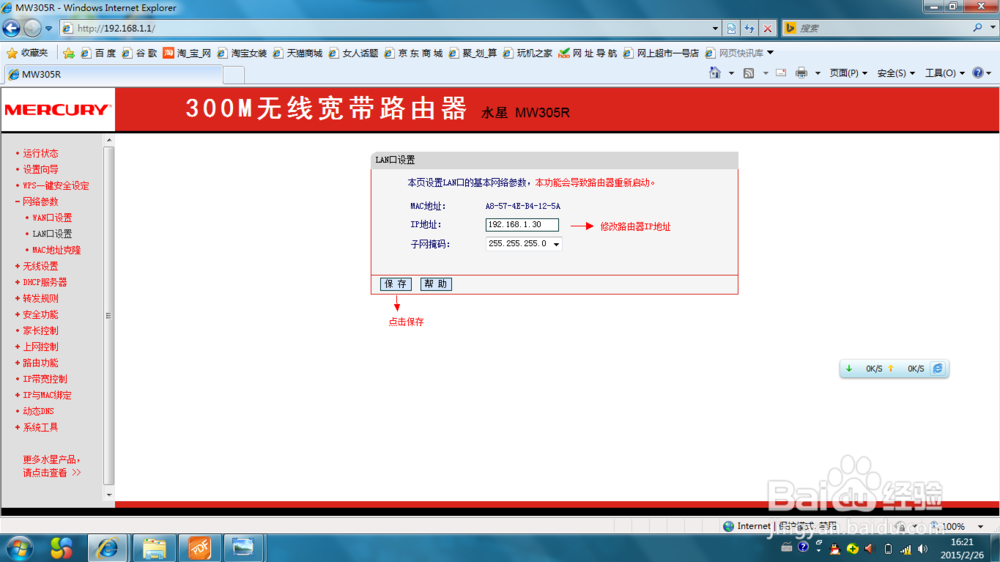Screen dimensions: 1000x562
Task: Click the blue Help question mark icon
Action: coord(978,73)
